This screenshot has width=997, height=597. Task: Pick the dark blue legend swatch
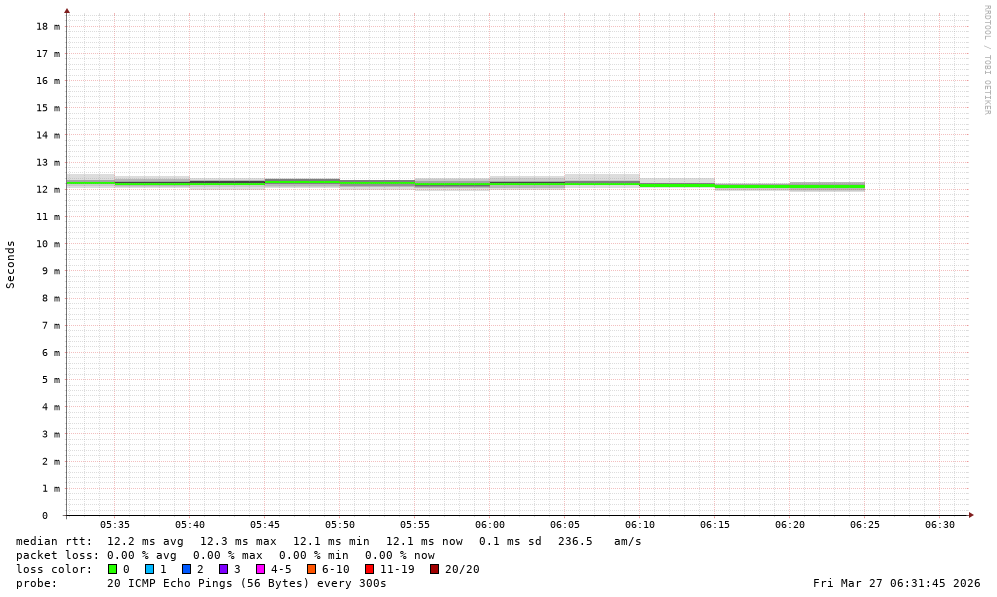pyautogui.click(x=186, y=569)
